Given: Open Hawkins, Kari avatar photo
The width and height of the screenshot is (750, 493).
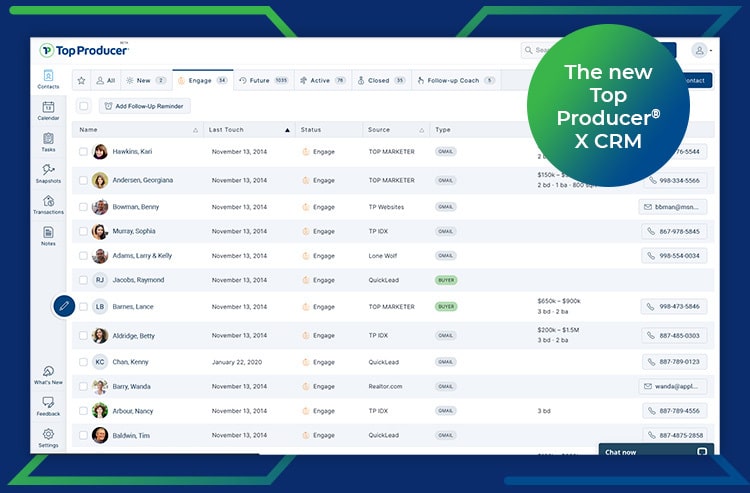Looking at the screenshot, I should [100, 152].
